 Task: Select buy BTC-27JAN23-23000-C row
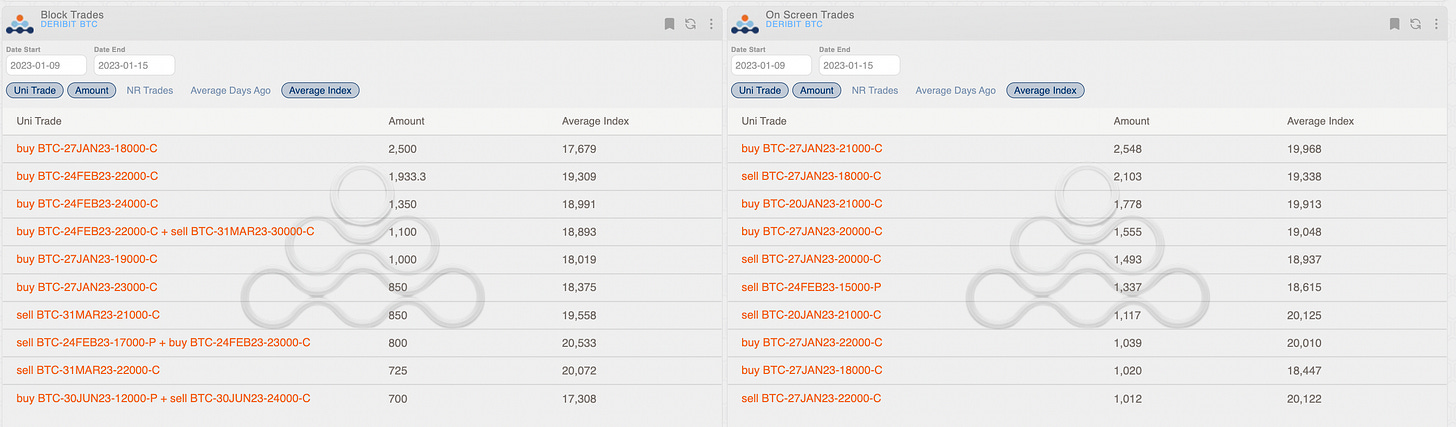click(361, 287)
